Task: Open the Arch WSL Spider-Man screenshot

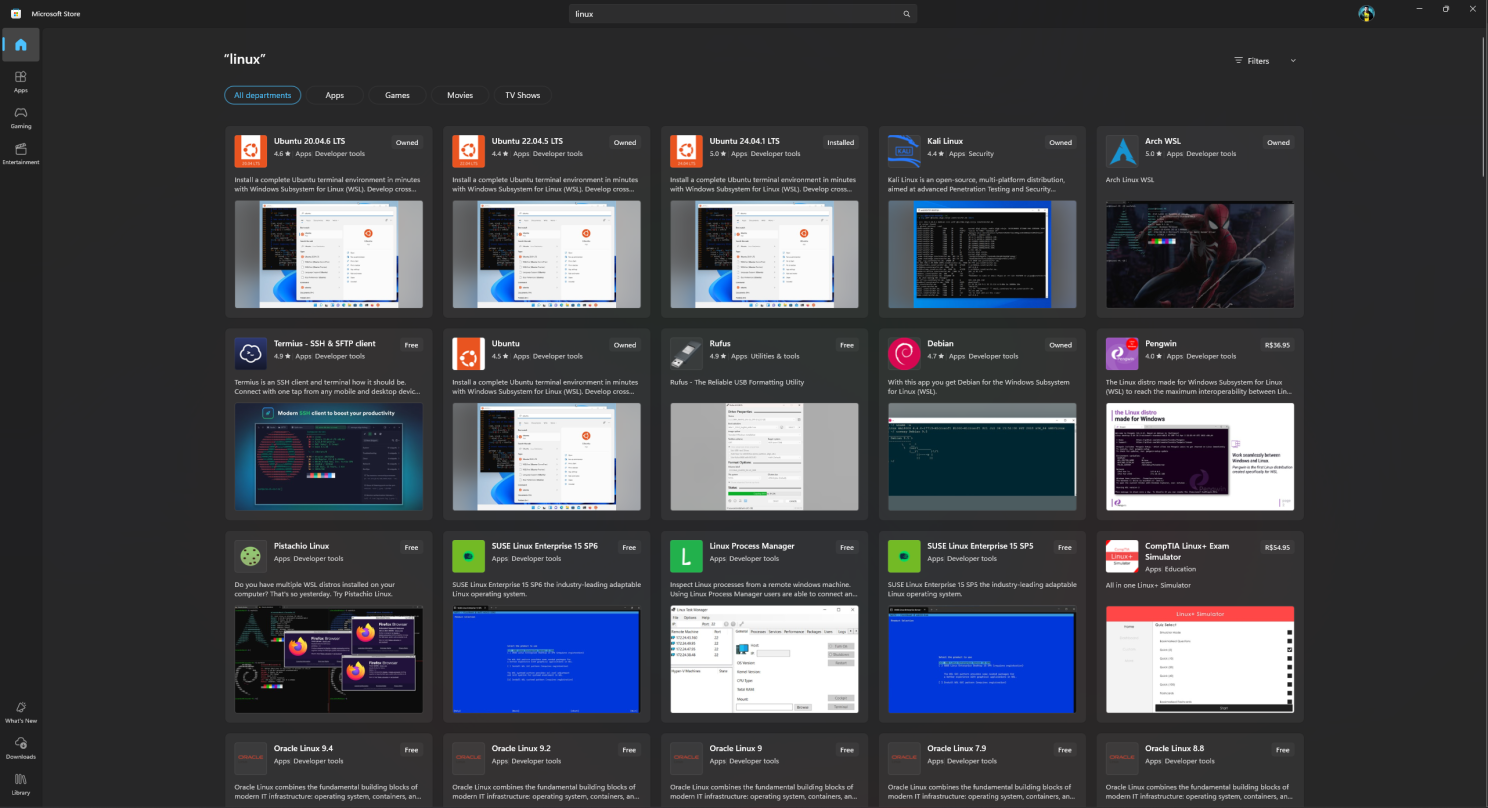Action: tap(1200, 254)
